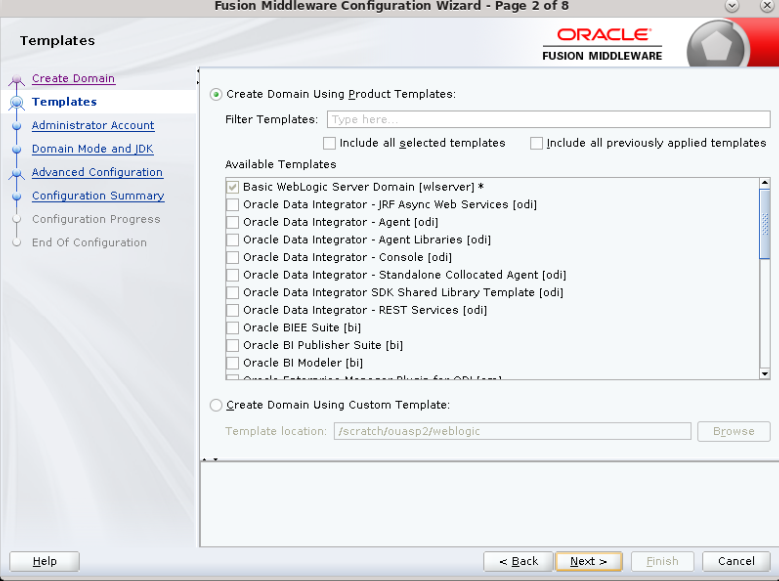Image resolution: width=779 pixels, height=581 pixels.
Task: Click the Browse button
Action: tap(734, 431)
